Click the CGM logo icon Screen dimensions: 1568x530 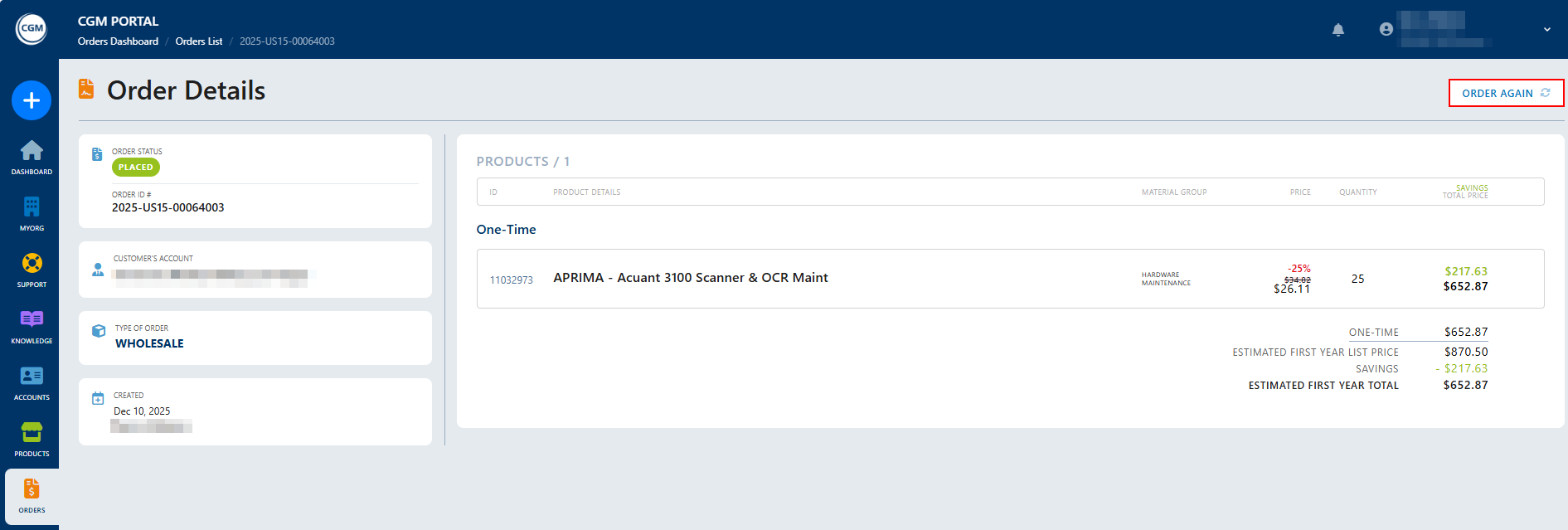pyautogui.click(x=32, y=29)
